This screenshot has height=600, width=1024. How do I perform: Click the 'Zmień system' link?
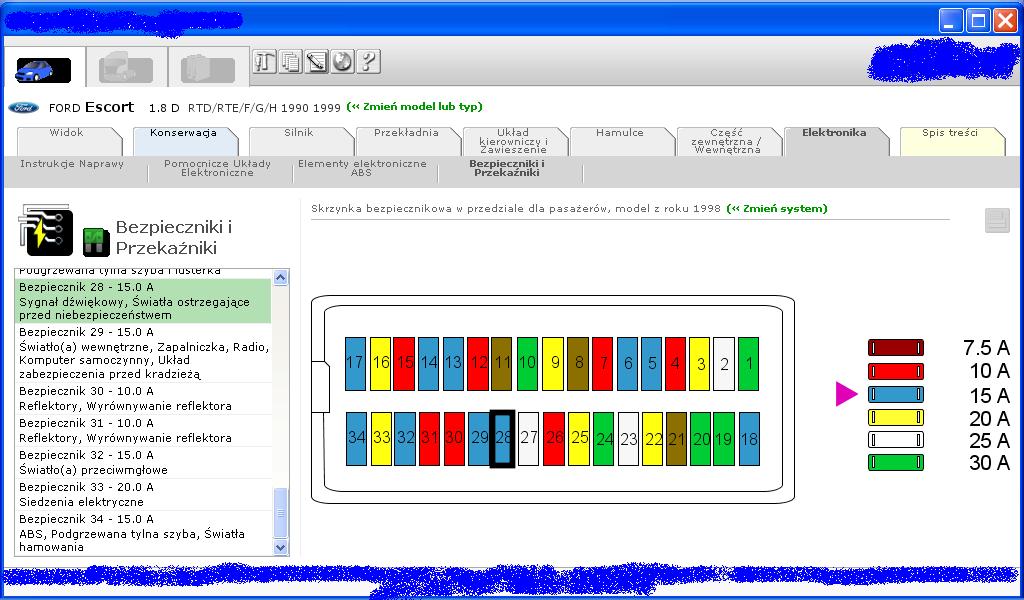(777, 209)
